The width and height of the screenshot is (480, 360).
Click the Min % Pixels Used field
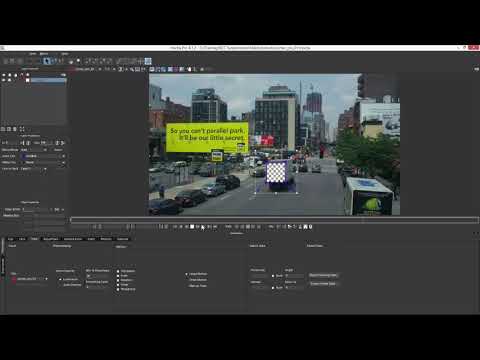[x=97, y=276]
